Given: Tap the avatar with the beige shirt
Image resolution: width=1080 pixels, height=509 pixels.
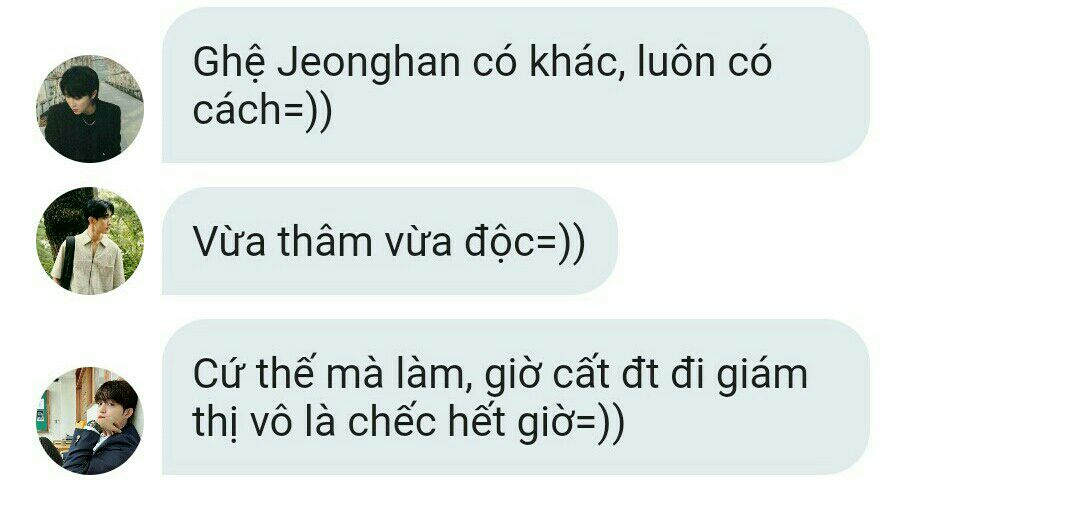Looking at the screenshot, I should pyautogui.click(x=90, y=241).
